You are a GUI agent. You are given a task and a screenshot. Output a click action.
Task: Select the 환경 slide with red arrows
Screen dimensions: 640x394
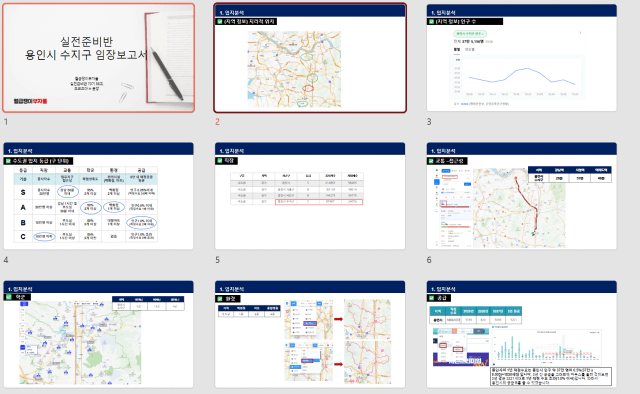coord(310,334)
